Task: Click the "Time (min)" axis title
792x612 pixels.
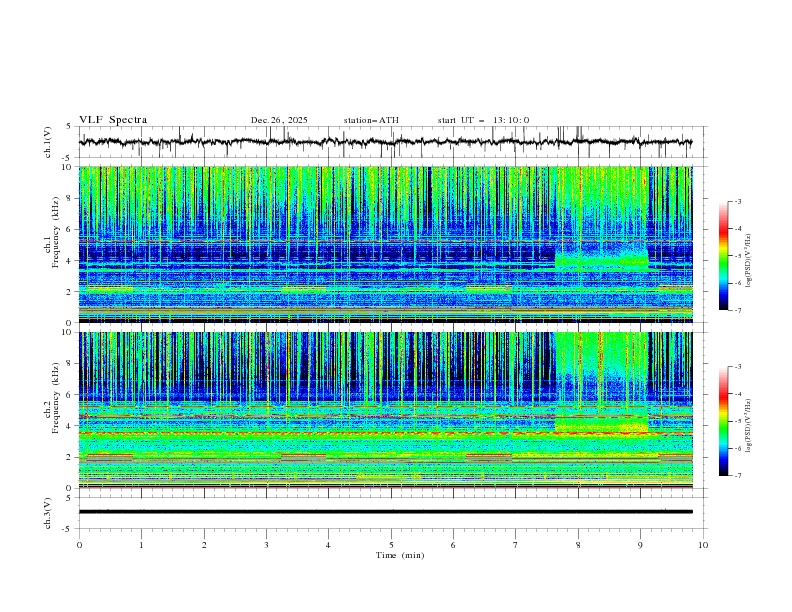Action: [x=400, y=555]
